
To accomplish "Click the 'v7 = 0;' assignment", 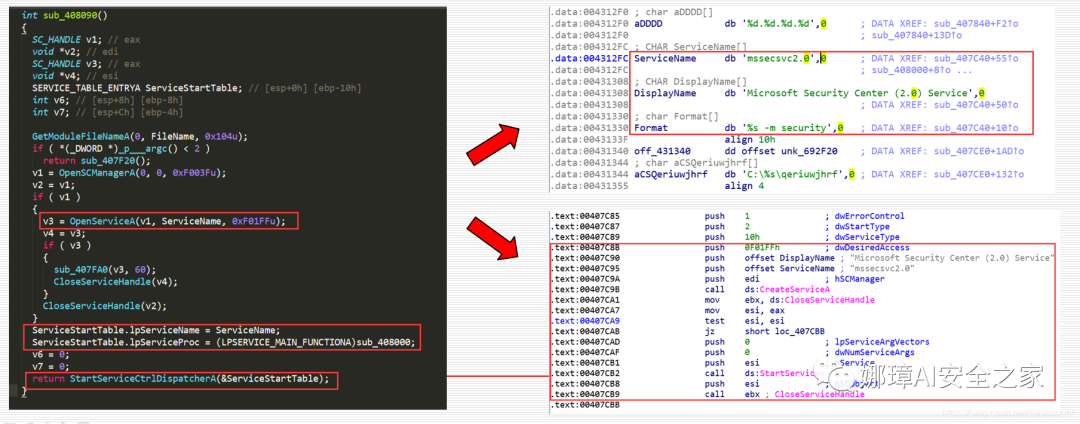I will click(x=52, y=366).
